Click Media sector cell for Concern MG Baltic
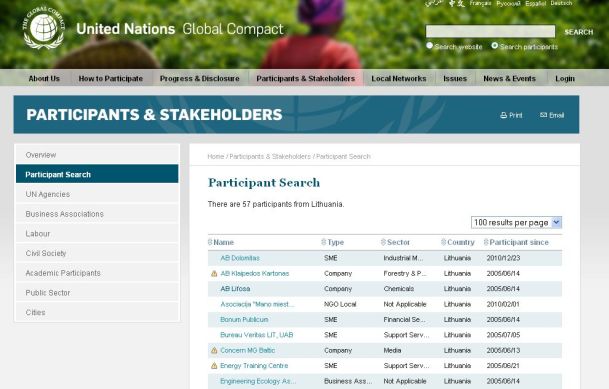 click(x=392, y=351)
